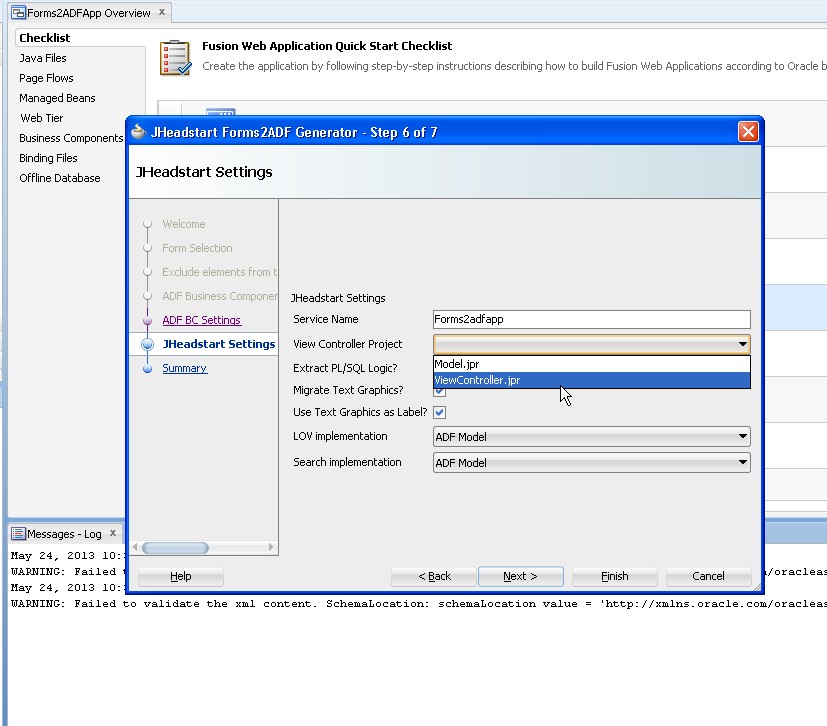Open the Page Flows section

pyautogui.click(x=46, y=78)
